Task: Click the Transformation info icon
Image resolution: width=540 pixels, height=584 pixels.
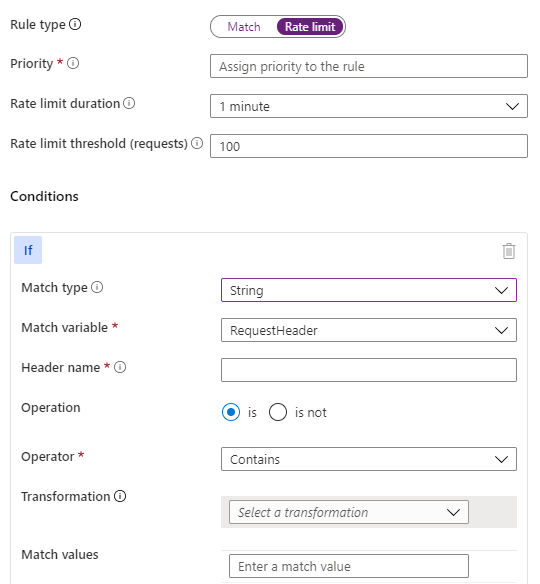Action: click(120, 496)
